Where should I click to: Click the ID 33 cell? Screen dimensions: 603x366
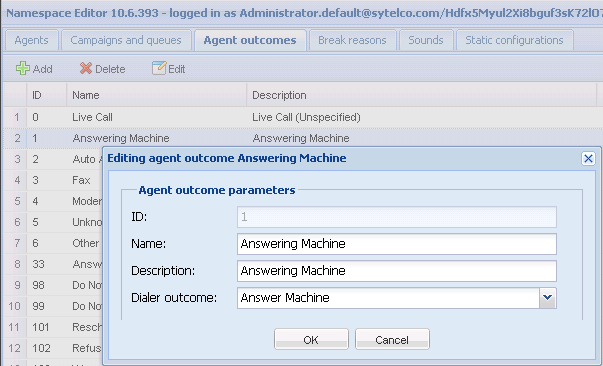pos(38,264)
